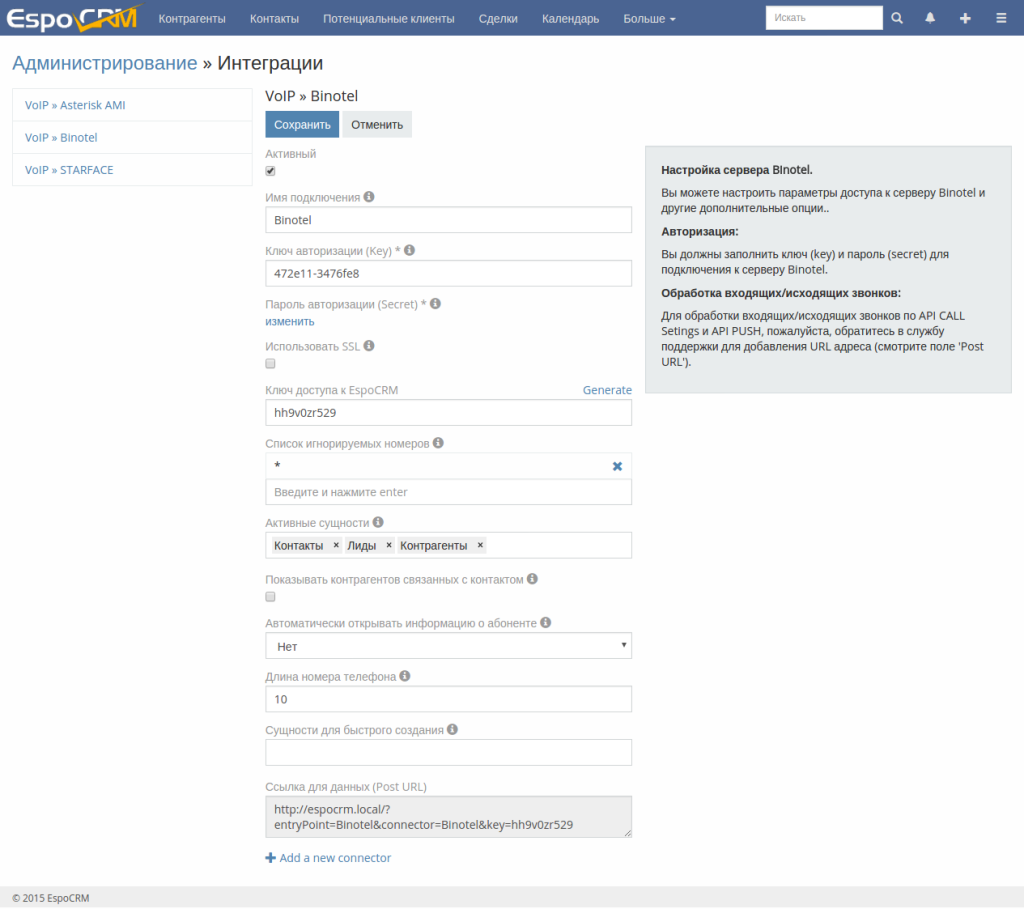Remove the Контакты entity tag
The image size is (1024, 909).
point(336,545)
